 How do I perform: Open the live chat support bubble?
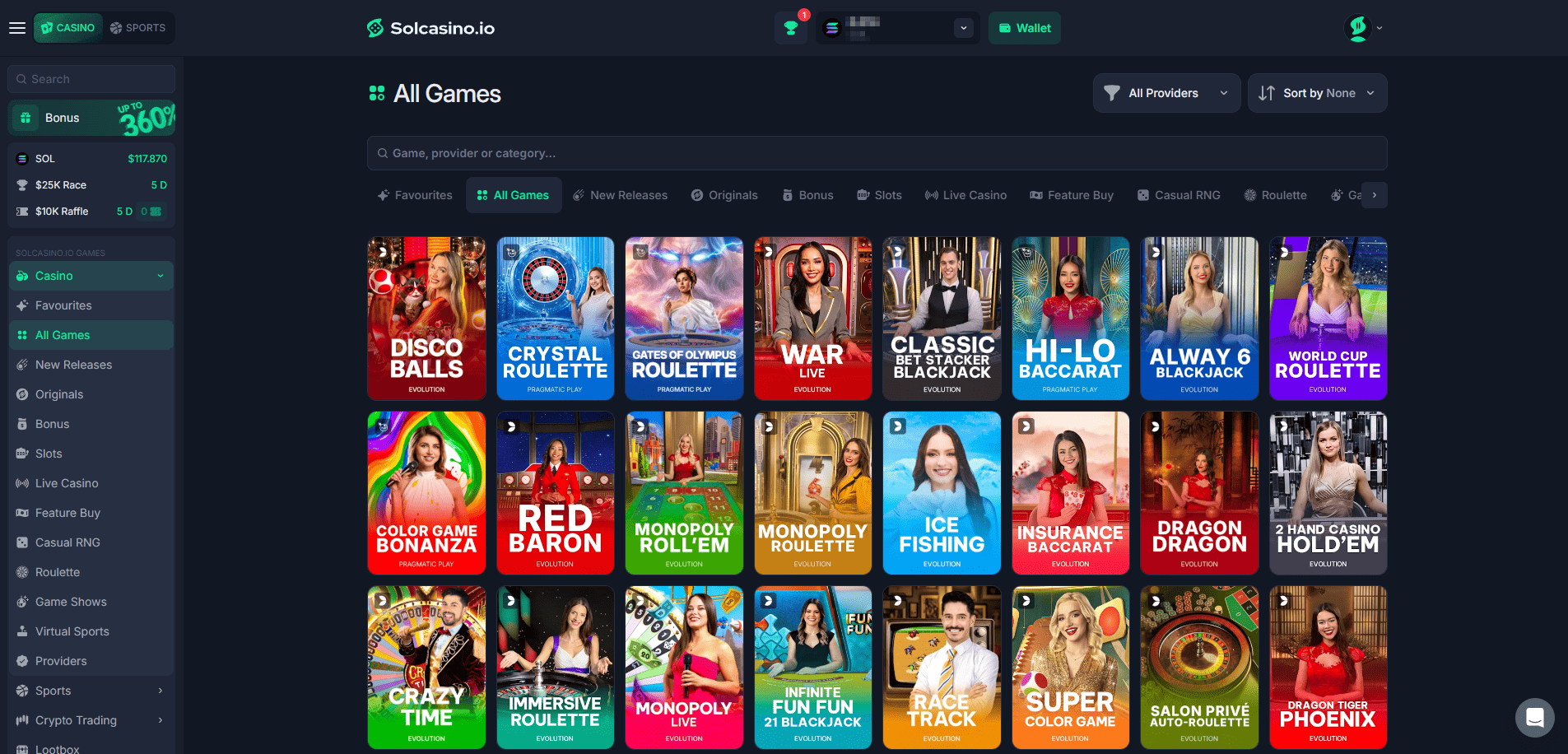1534,718
